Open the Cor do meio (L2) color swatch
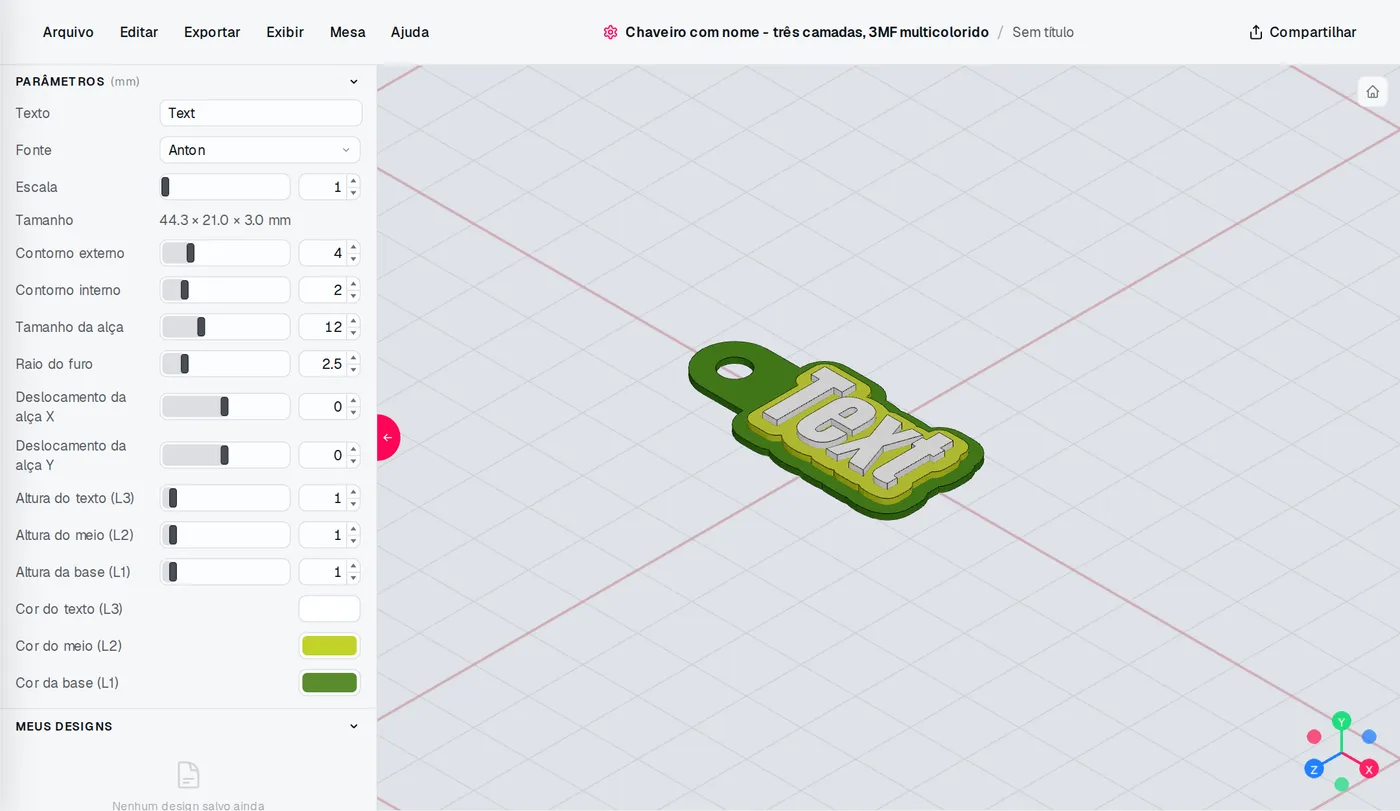1400x811 pixels. coord(329,646)
